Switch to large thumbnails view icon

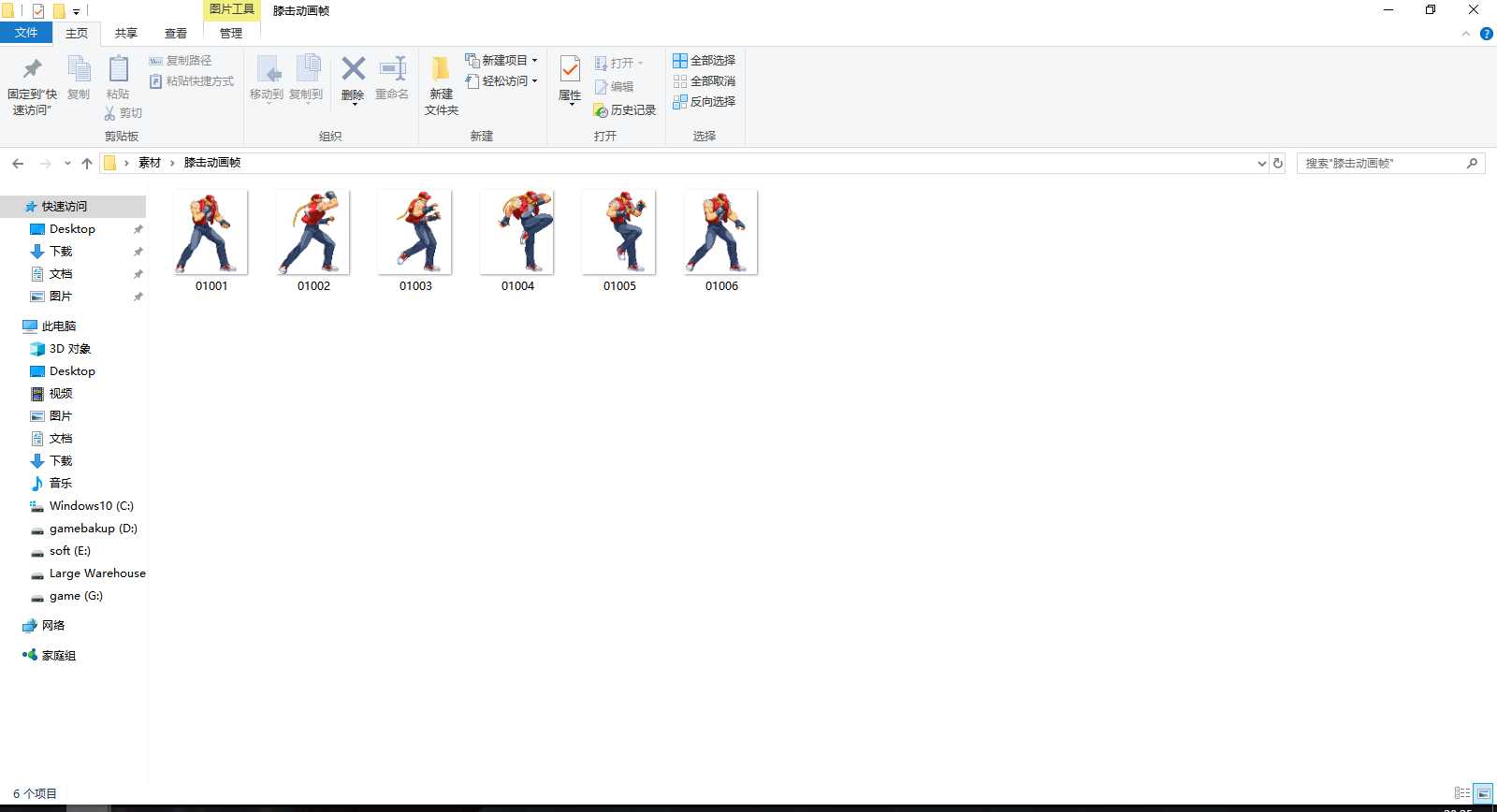(1483, 793)
